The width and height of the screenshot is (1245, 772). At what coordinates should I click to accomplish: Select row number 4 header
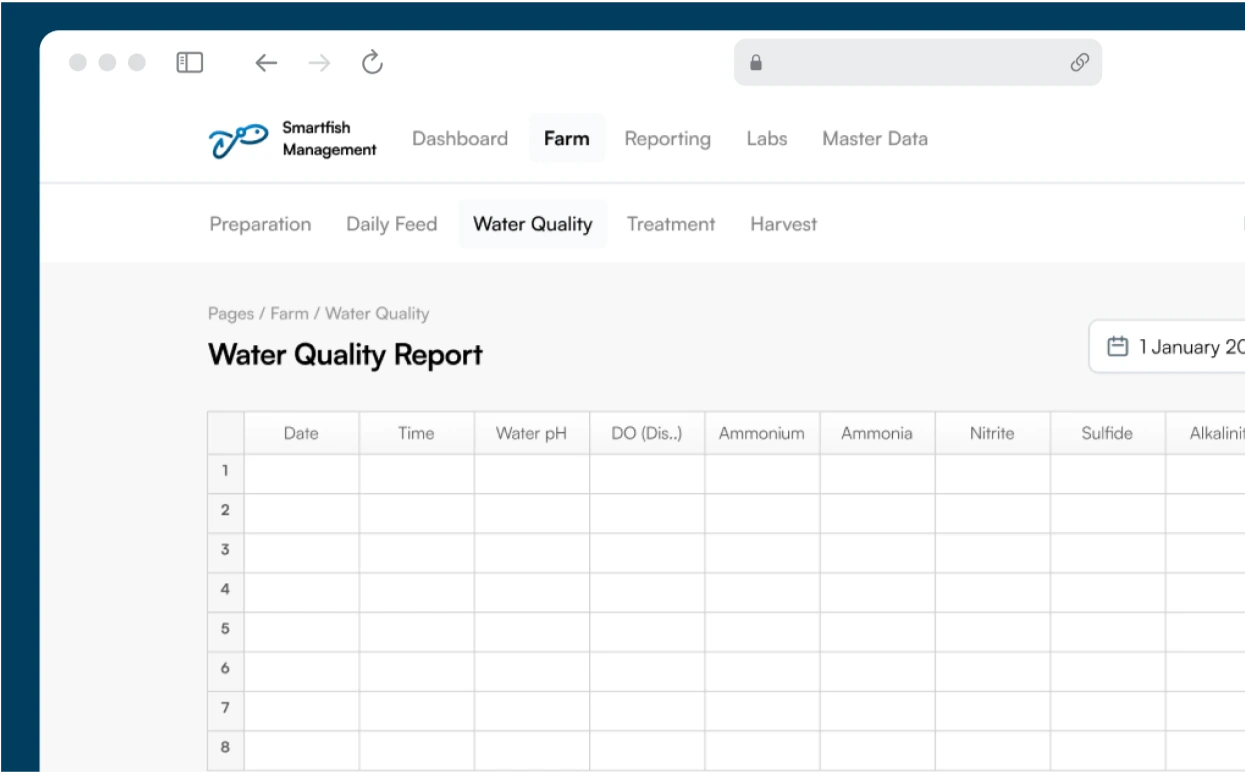[x=225, y=592]
